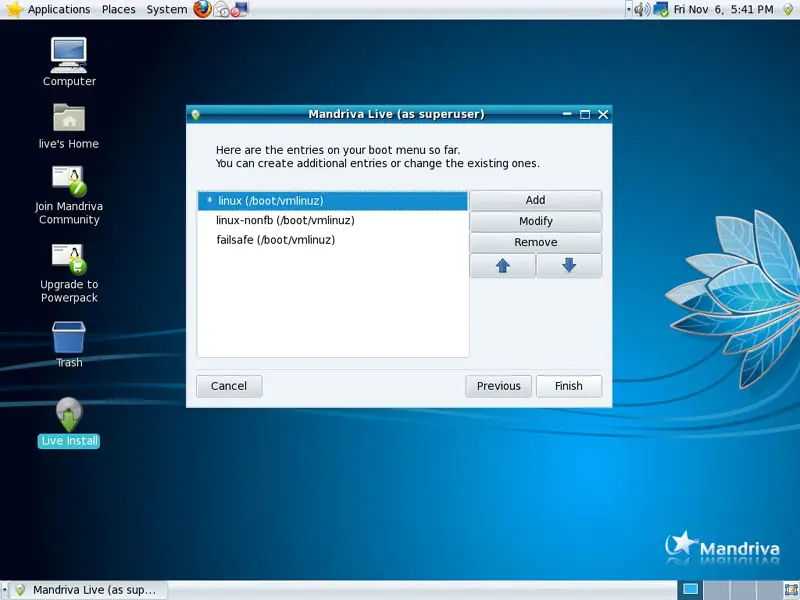Viewport: 800px width, 600px height.
Task: Minimize the Mandriva Live window
Action: tap(567, 114)
